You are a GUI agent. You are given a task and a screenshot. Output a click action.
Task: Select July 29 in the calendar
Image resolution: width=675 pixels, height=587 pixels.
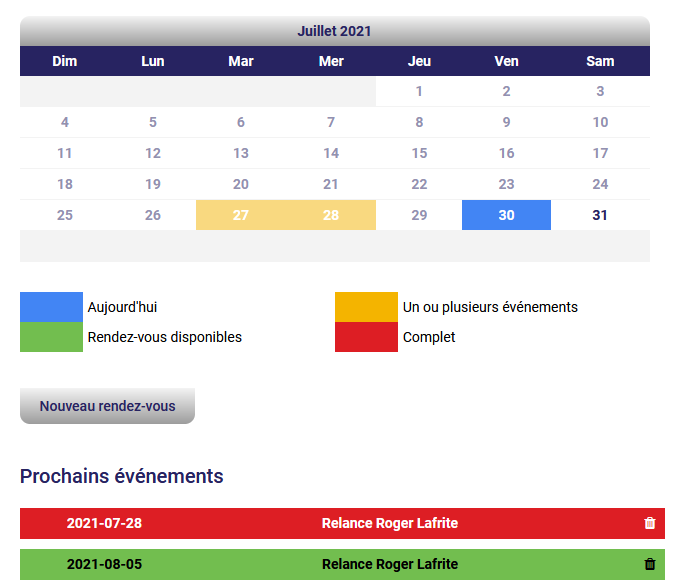(419, 215)
